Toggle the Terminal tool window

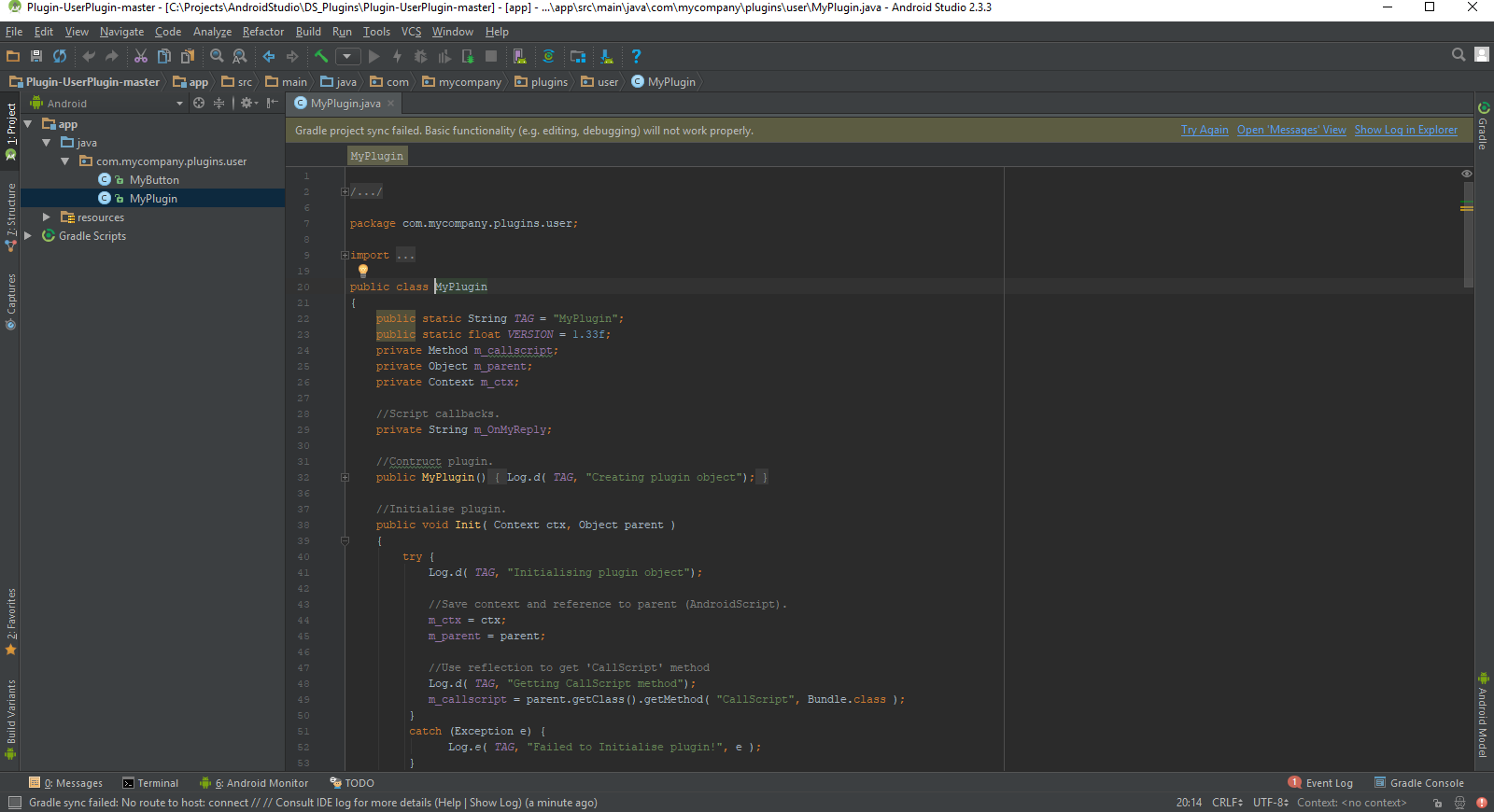tap(150, 783)
